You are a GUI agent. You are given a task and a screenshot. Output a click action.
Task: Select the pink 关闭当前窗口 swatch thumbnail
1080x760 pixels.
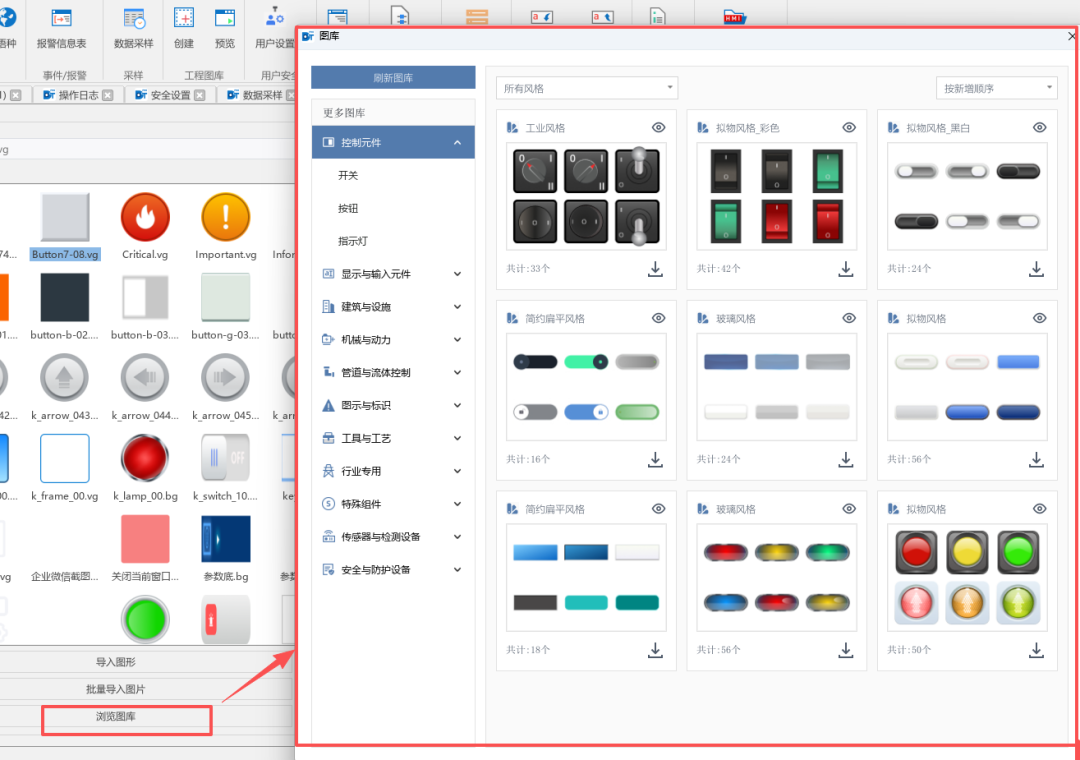coord(145,540)
